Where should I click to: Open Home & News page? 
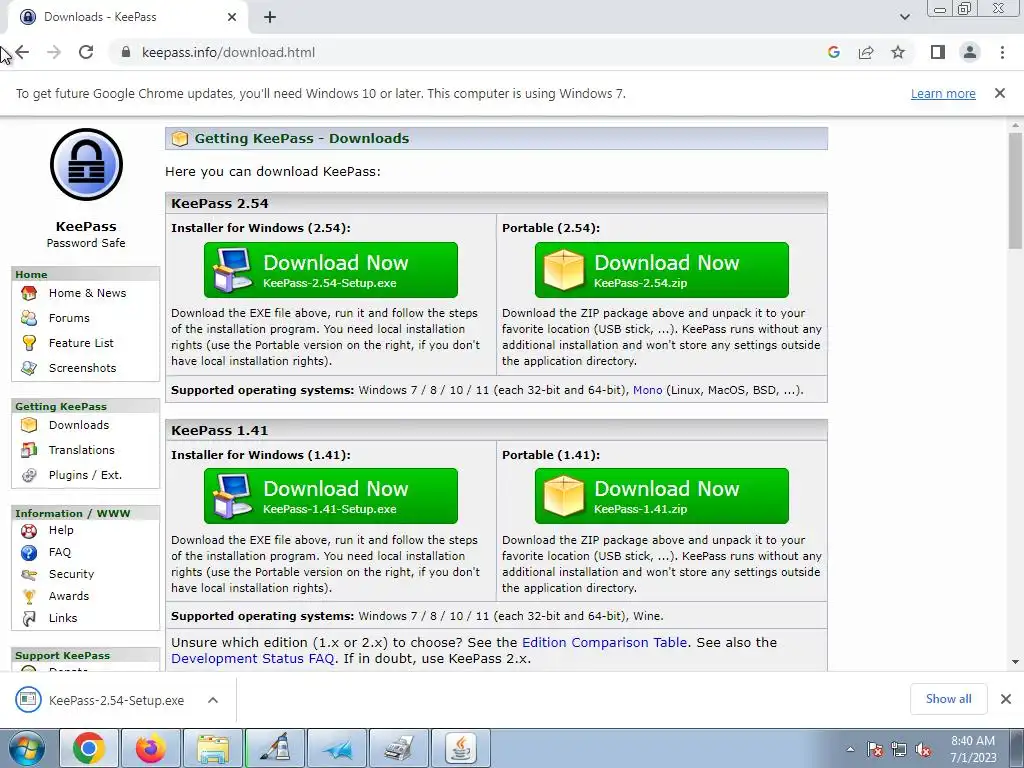[88, 293]
